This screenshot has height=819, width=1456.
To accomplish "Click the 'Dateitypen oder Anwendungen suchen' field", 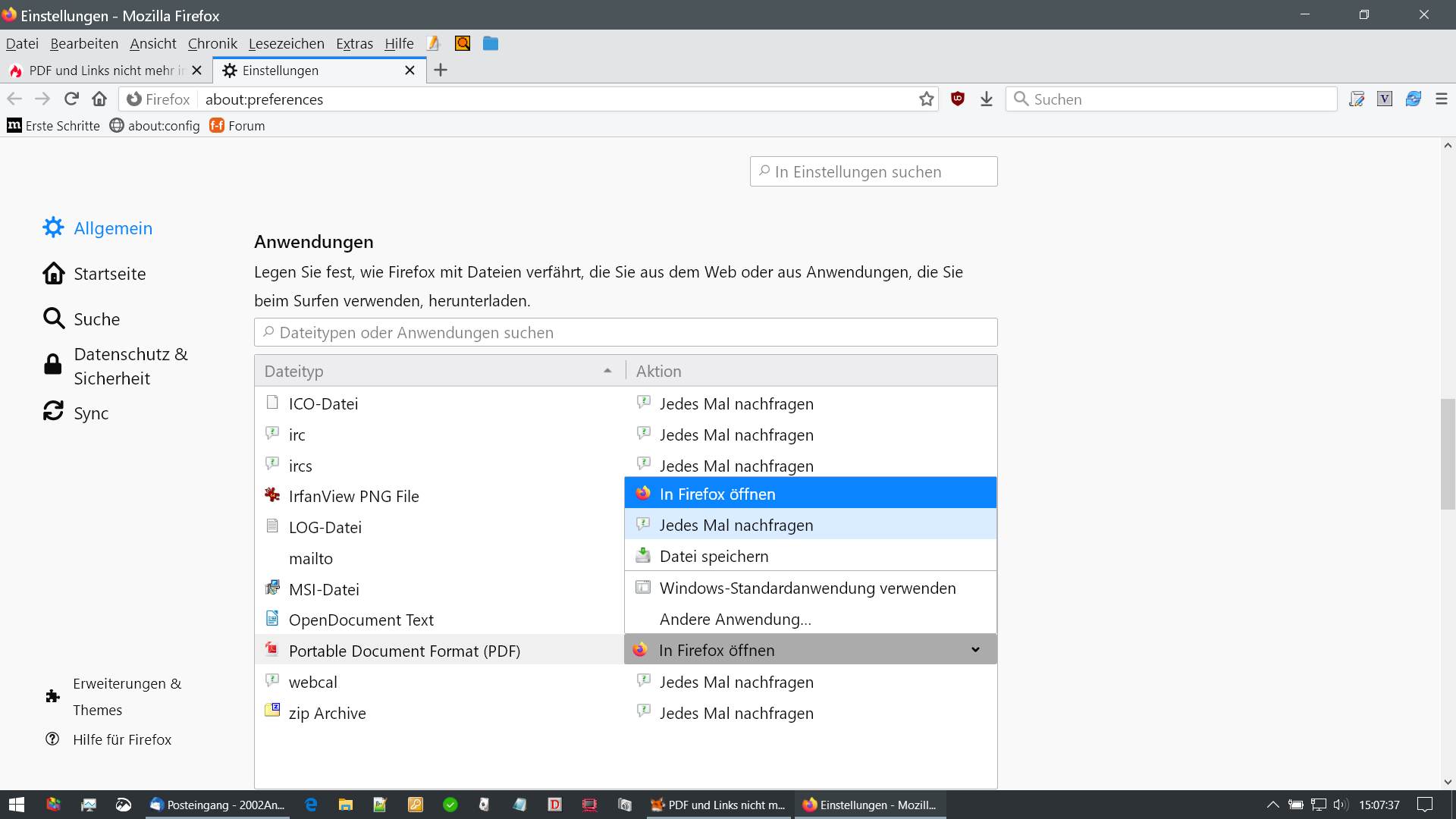I will coord(626,332).
